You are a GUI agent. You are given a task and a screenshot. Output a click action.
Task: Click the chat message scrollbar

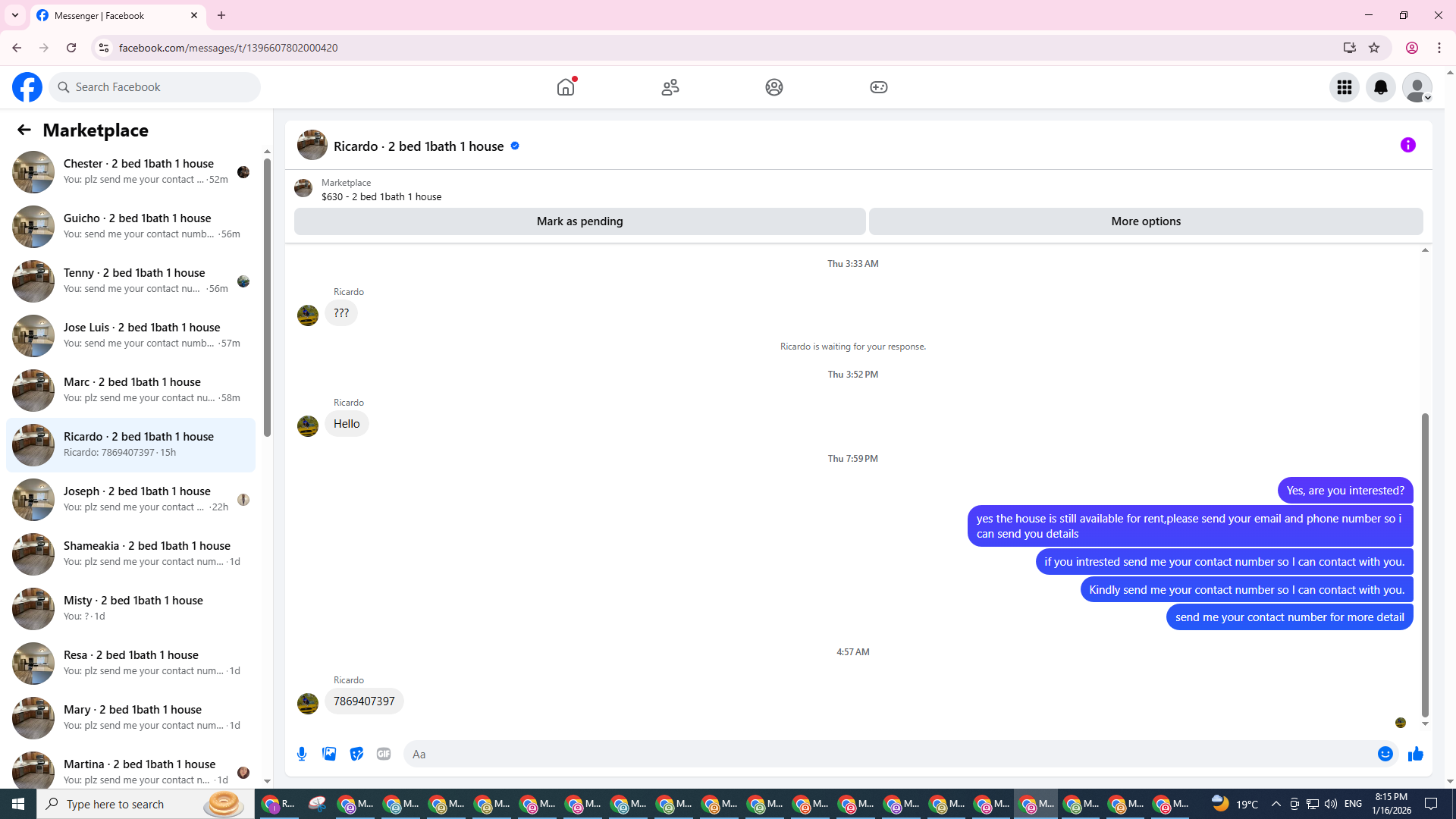1424,565
